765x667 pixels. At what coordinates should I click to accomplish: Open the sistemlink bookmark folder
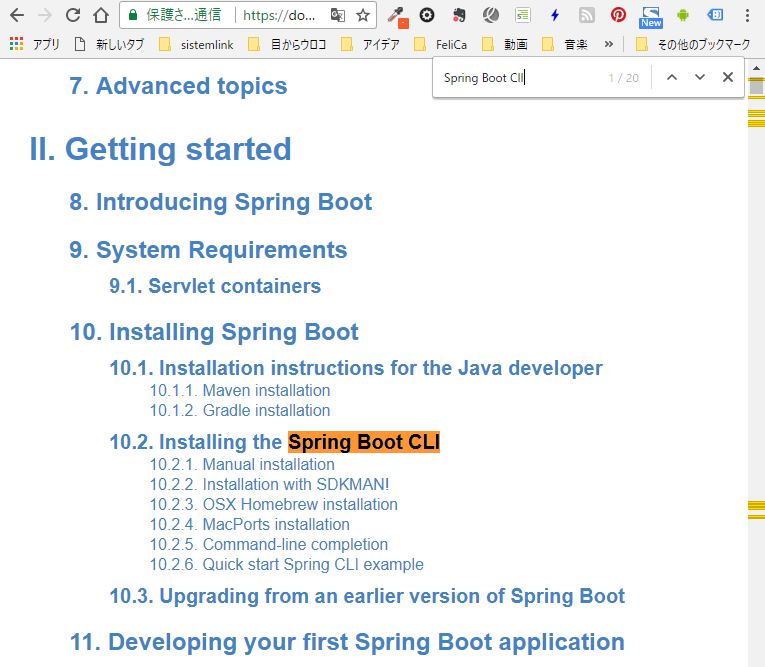[x=197, y=44]
